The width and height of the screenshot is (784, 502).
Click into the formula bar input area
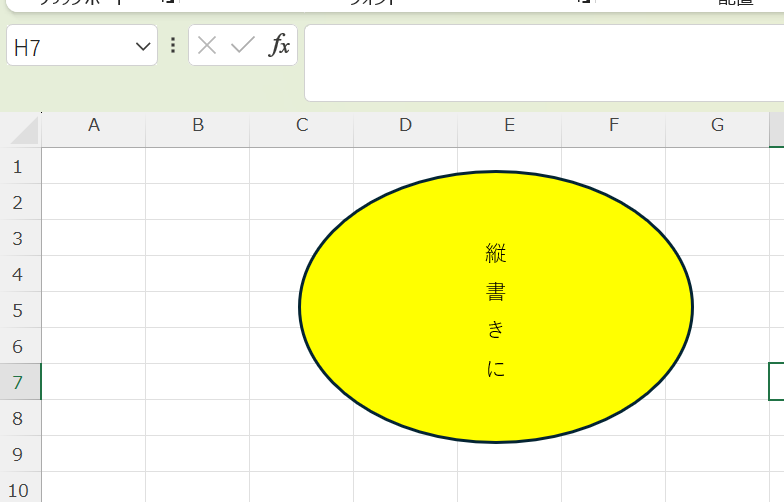click(540, 63)
